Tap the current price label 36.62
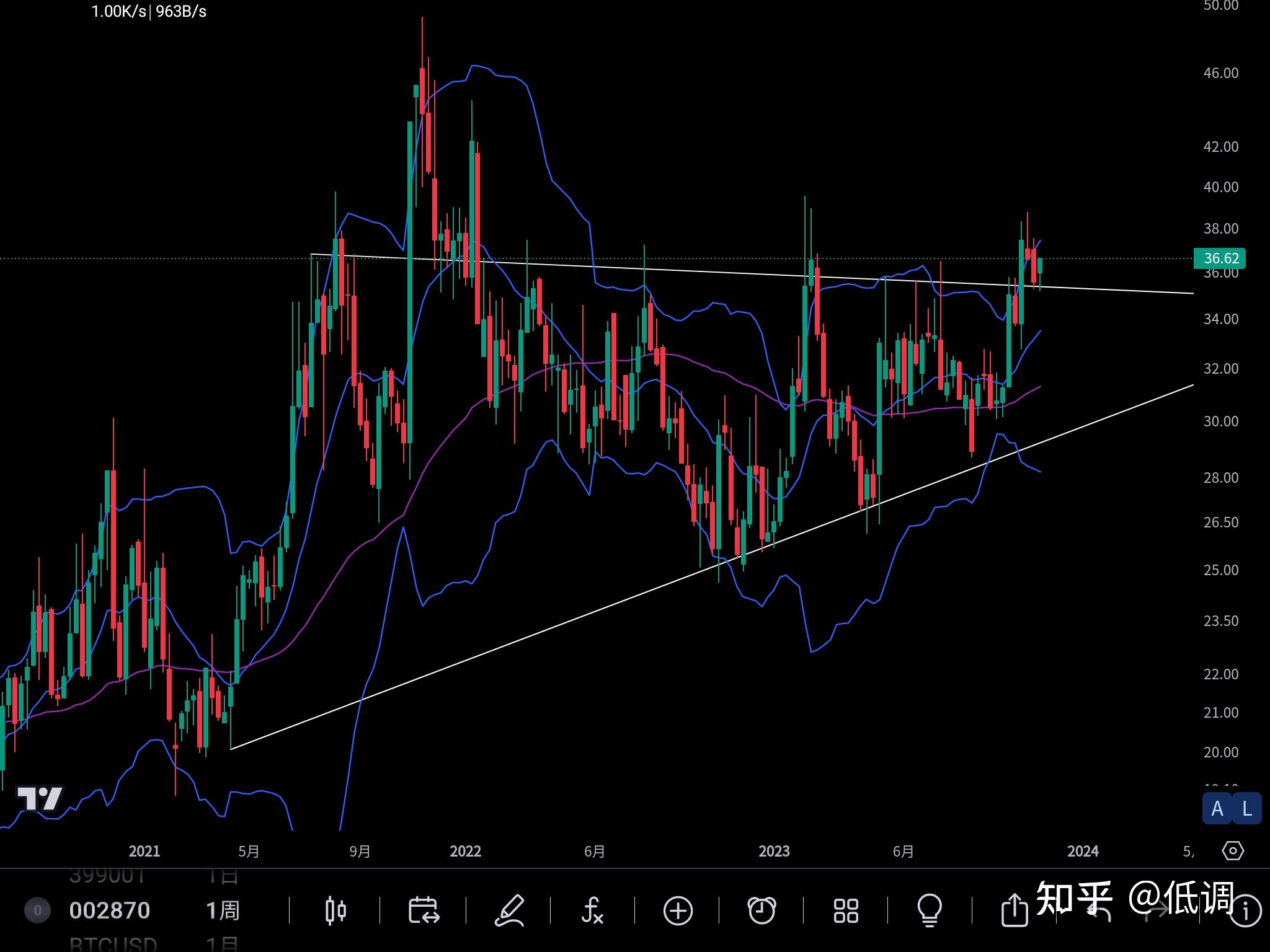Screen dimensions: 1270x952 coord(1220,258)
